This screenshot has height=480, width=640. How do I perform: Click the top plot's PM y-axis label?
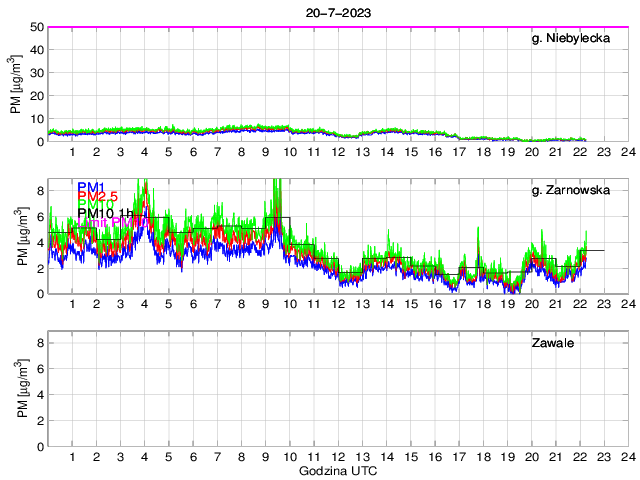click(x=15, y=83)
